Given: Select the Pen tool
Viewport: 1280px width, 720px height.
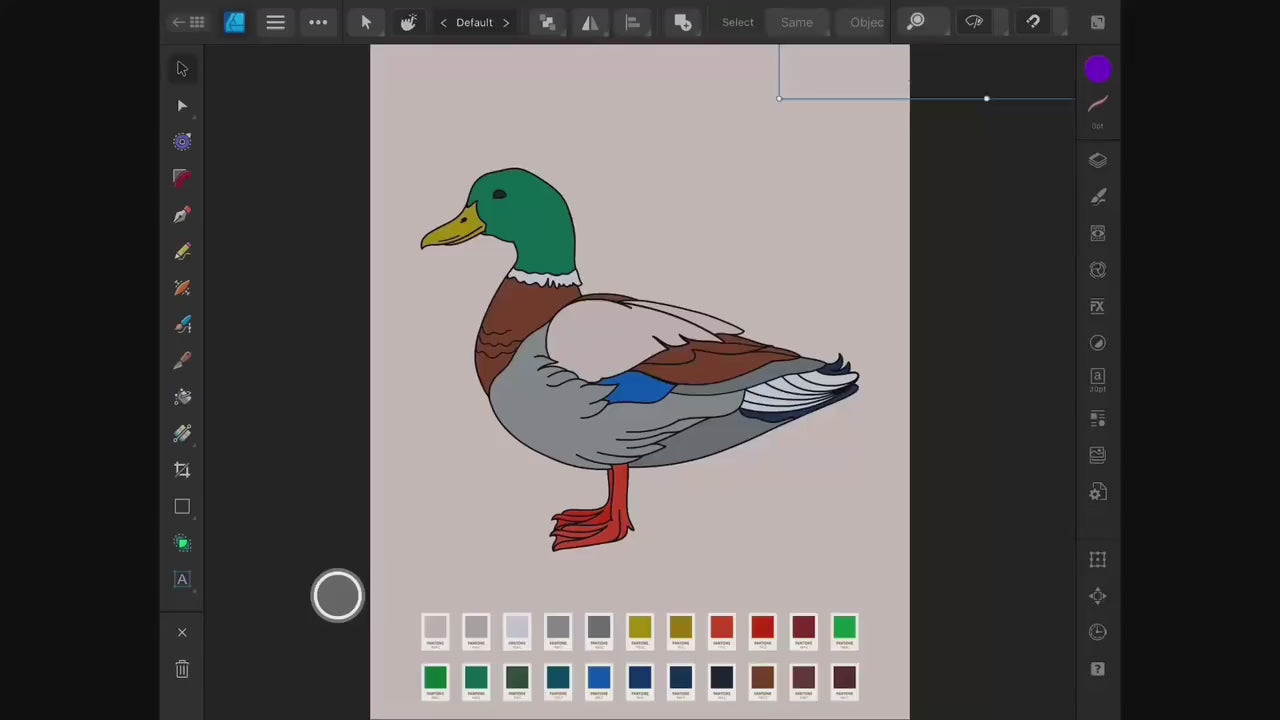Looking at the screenshot, I should 182,215.
